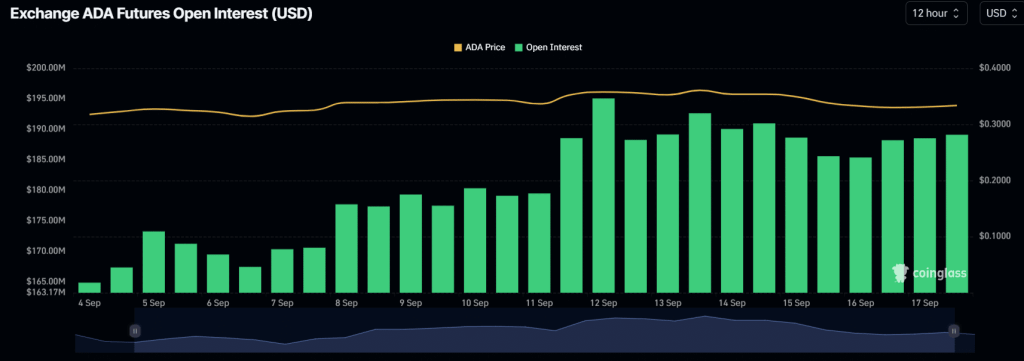Open the 12 hour interval dropdown
1024x361 pixels.
point(936,13)
